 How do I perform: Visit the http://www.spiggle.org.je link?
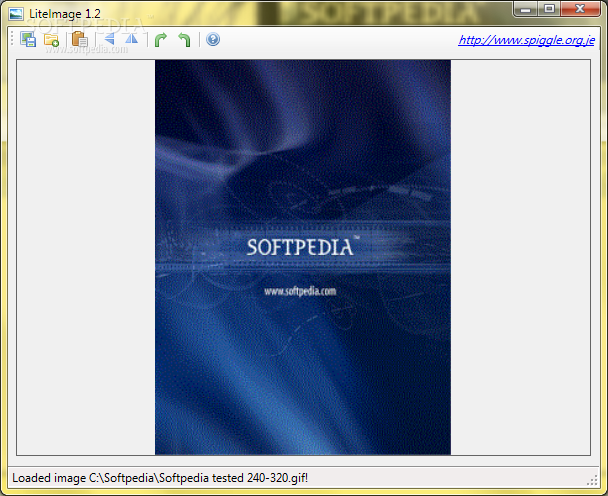(527, 40)
